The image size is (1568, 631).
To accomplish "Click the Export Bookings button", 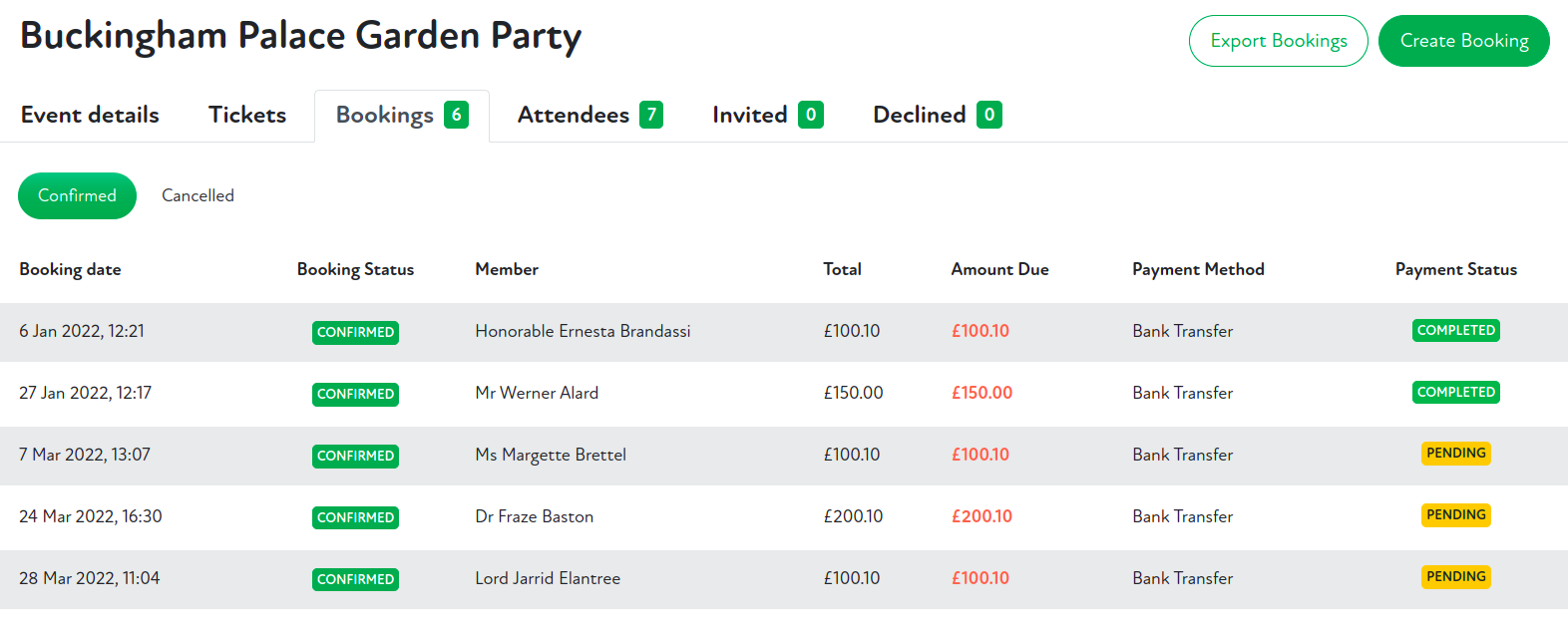I will tap(1278, 41).
